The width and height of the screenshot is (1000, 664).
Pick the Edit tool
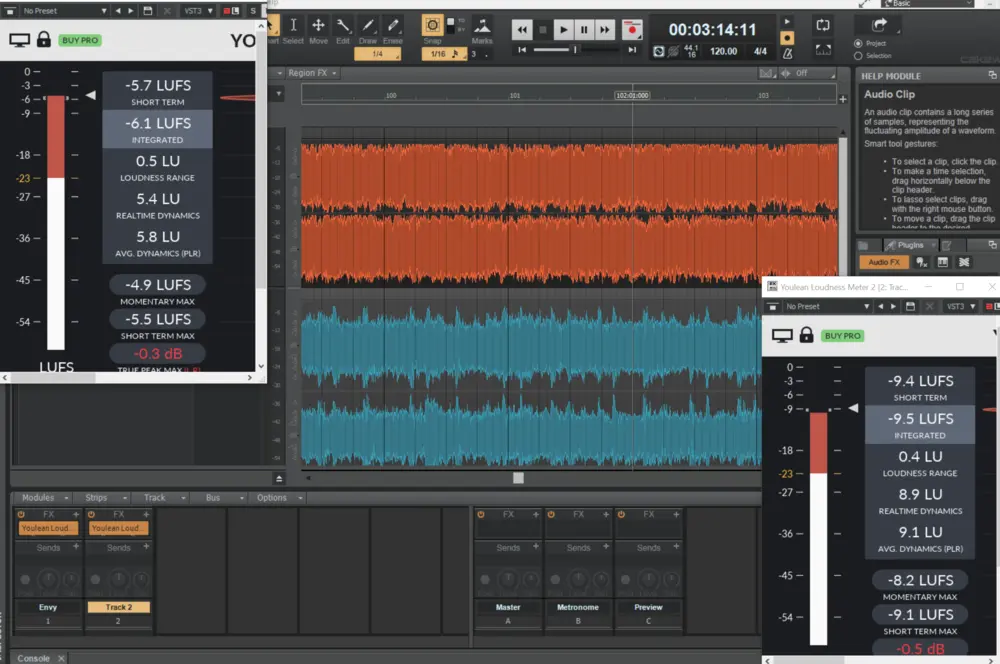(343, 26)
